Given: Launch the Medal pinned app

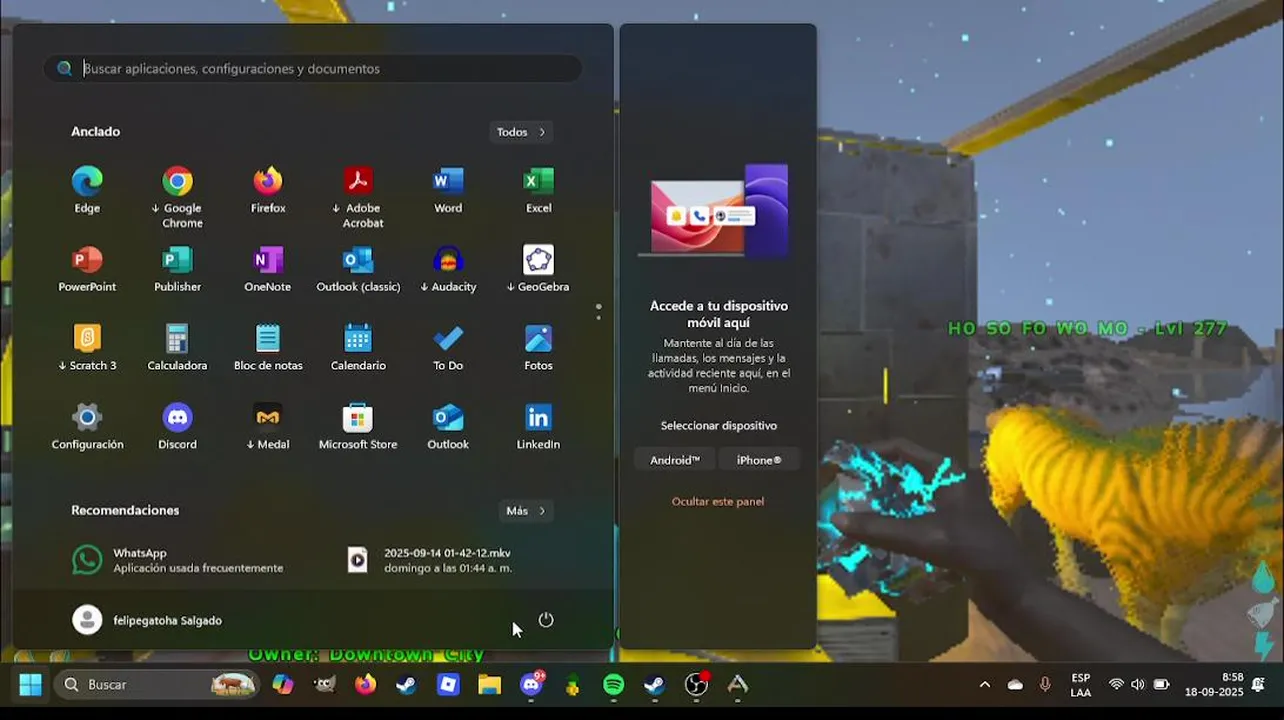Looking at the screenshot, I should point(268,427).
